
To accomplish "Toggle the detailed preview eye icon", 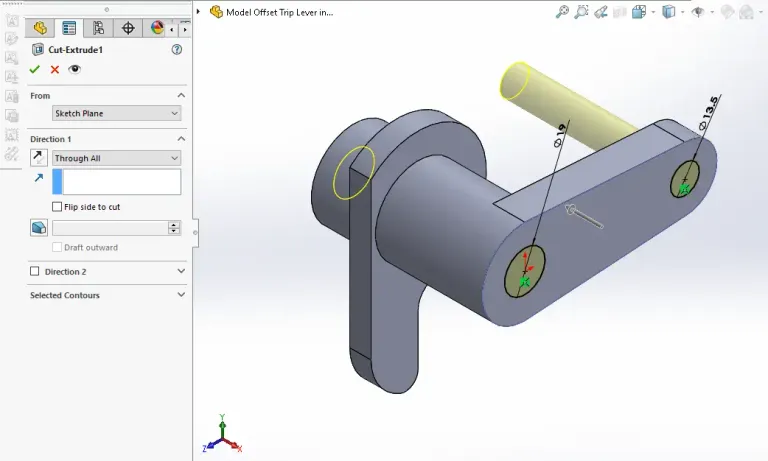I will (x=74, y=69).
